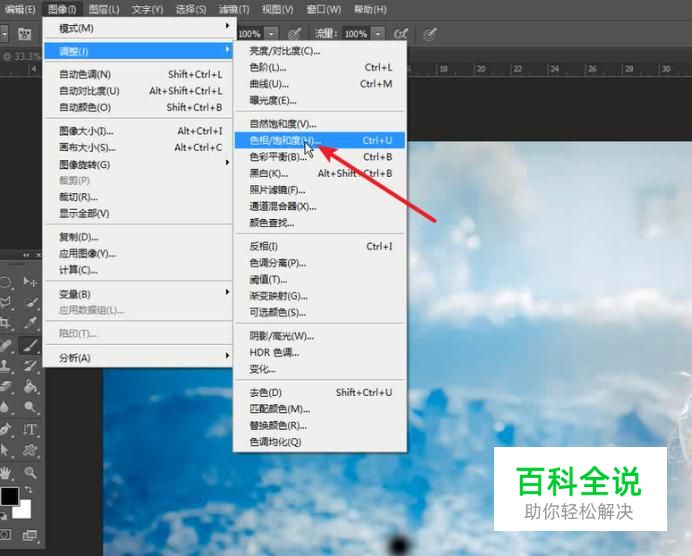
Task: Choose 反相(I) command
Action: pyautogui.click(x=320, y=246)
